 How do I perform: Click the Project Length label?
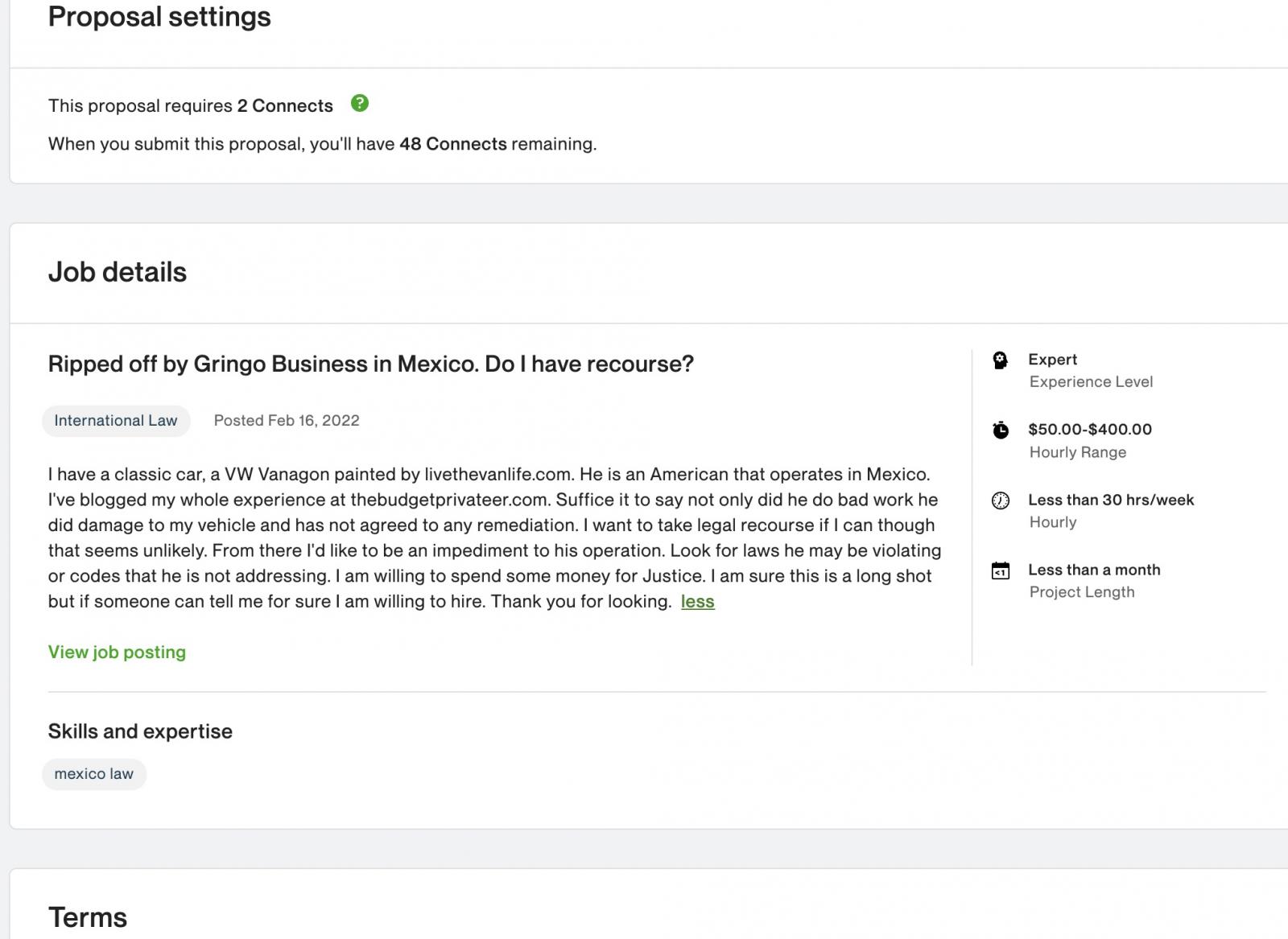(1082, 592)
